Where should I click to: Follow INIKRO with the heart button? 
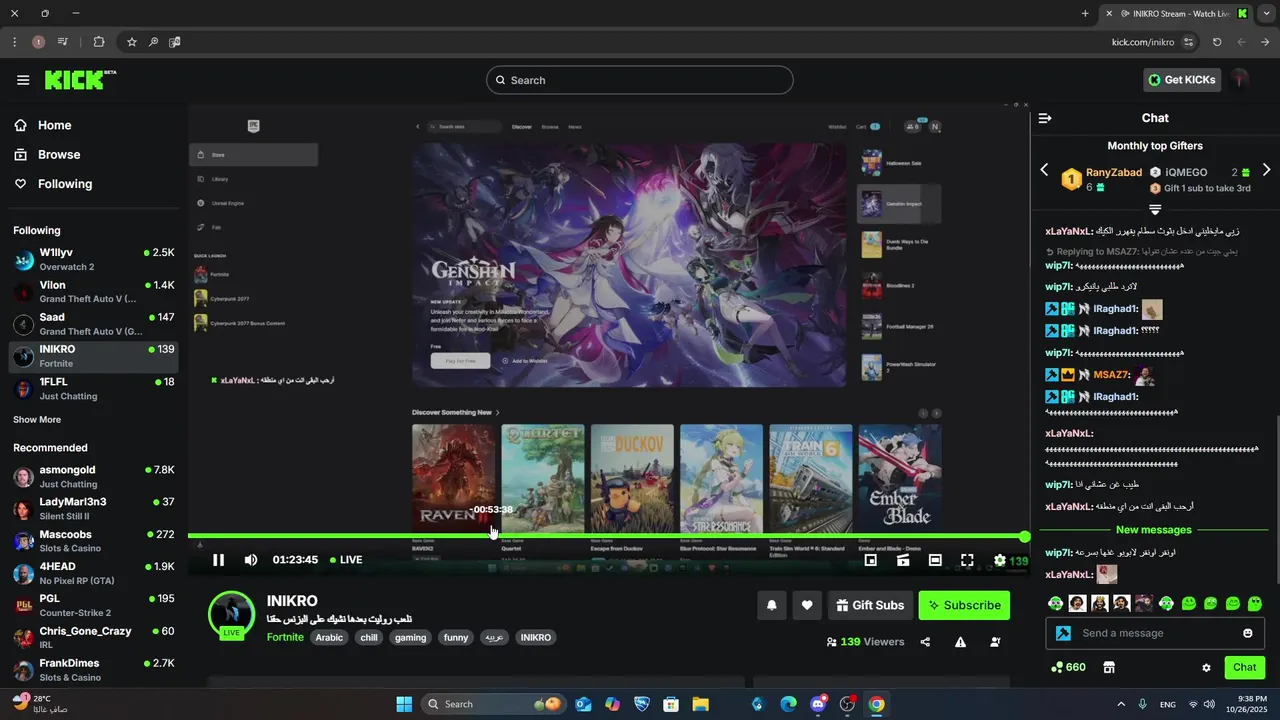tap(807, 605)
